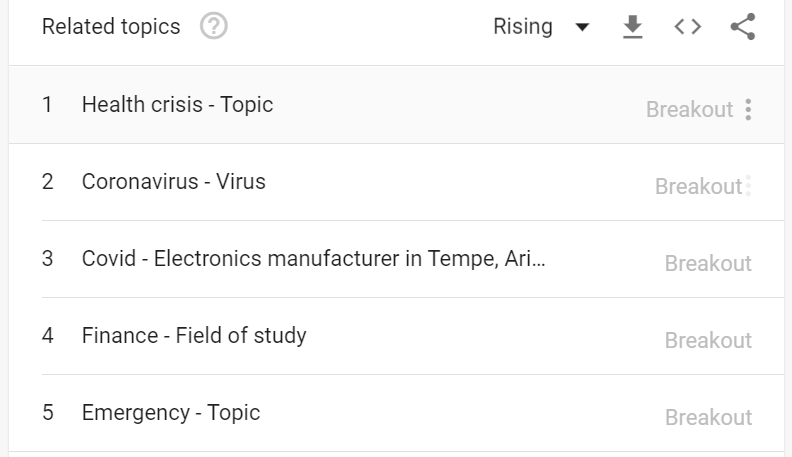Click Breakout value in Health crisis row
The image size is (792, 457).
689,109
